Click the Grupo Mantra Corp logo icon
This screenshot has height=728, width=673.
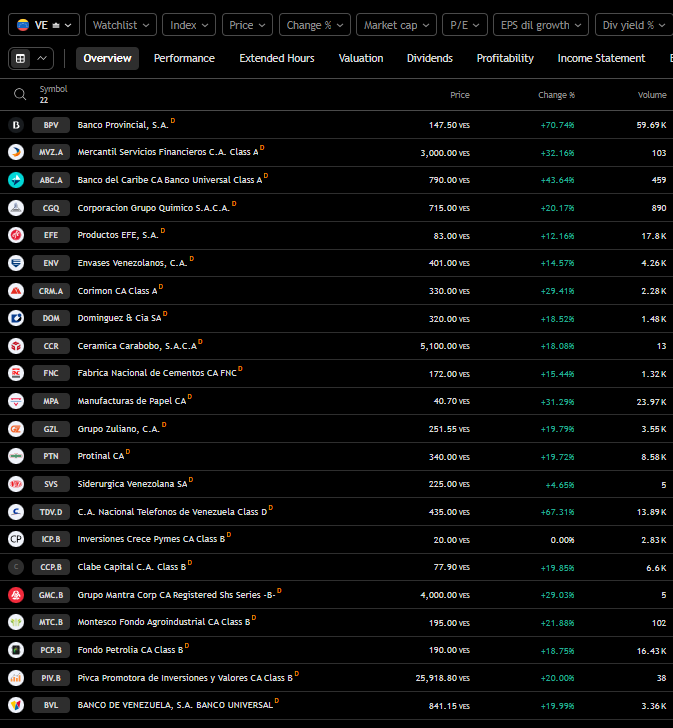pos(16,595)
